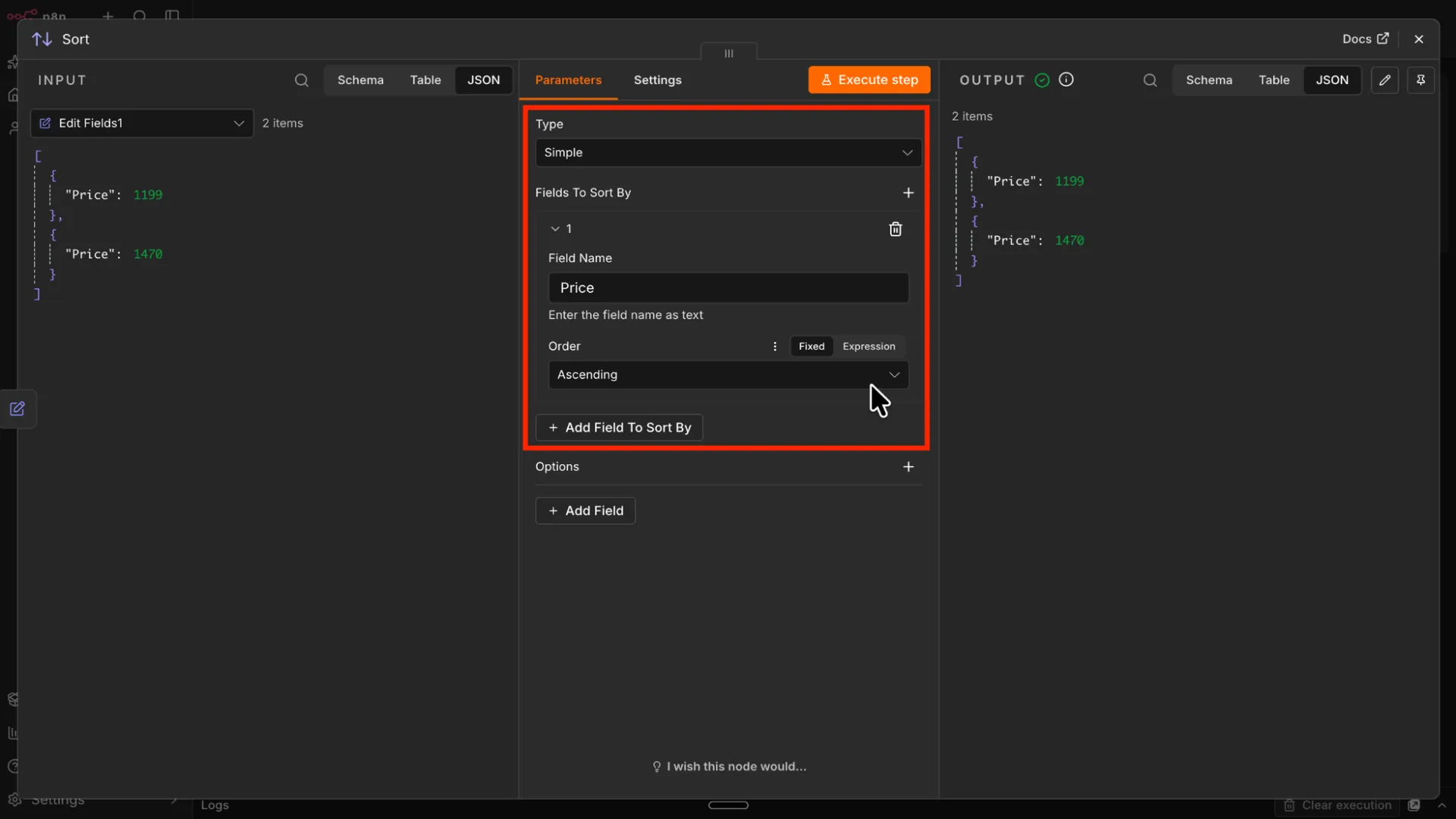Open the Docs link

pos(1365,39)
